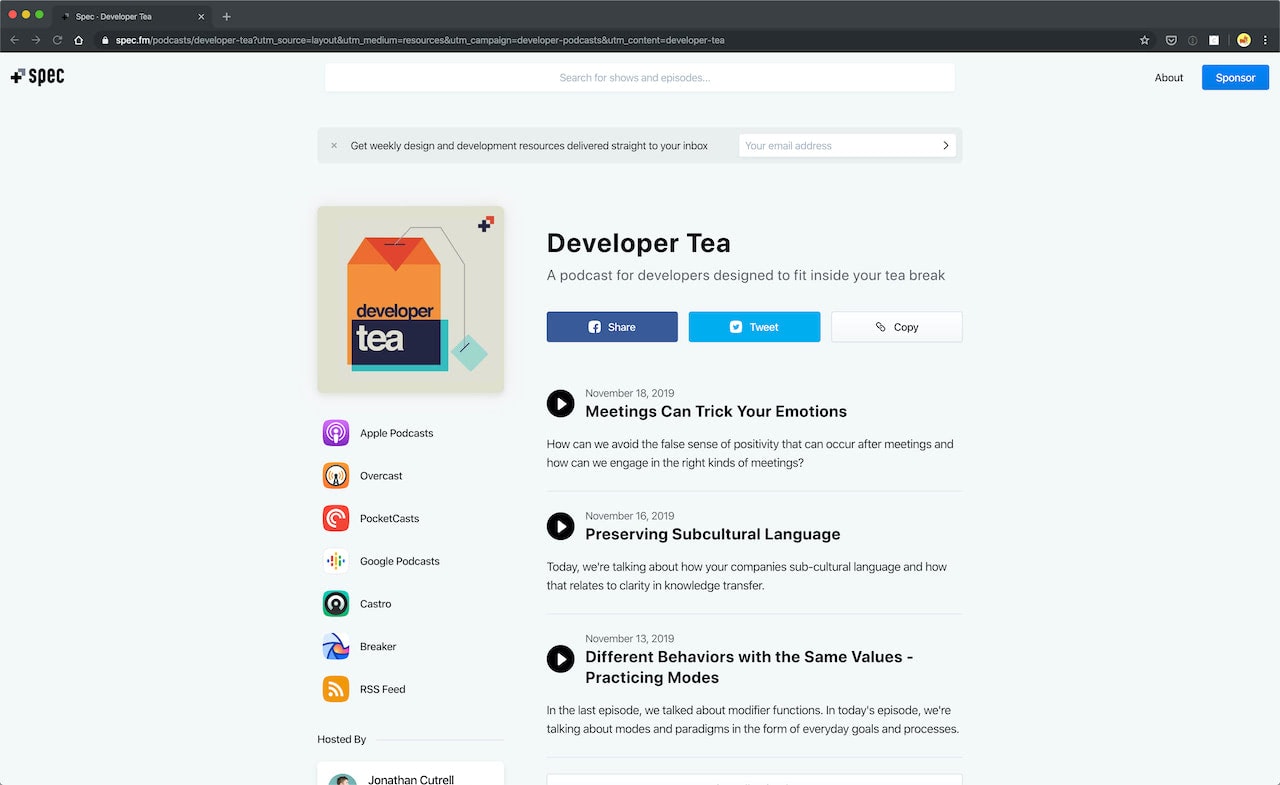Open the browser menu with three dots
Viewport: 1280px width, 785px height.
[1266, 40]
